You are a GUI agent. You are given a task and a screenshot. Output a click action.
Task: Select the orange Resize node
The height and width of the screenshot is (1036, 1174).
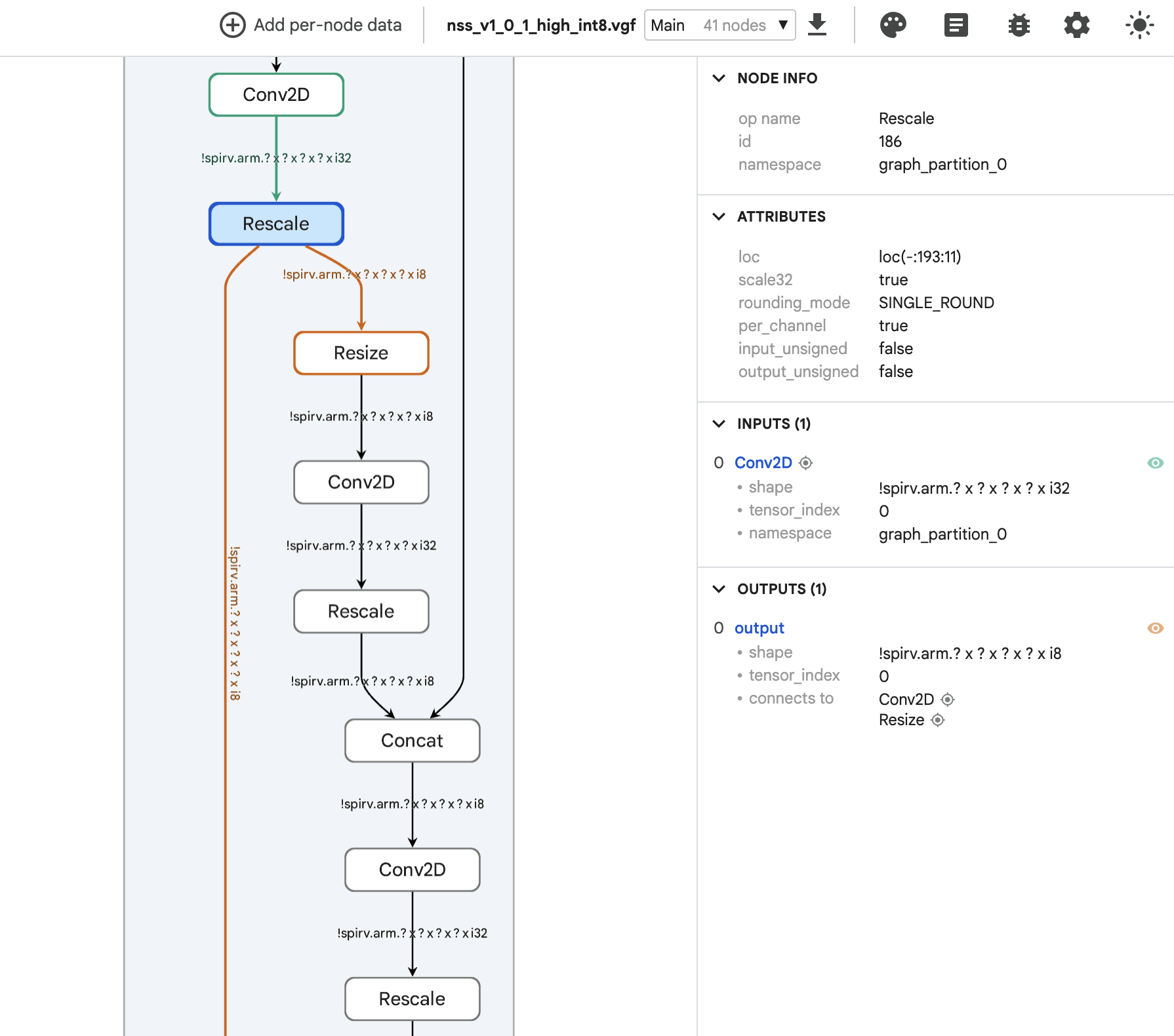tap(361, 353)
